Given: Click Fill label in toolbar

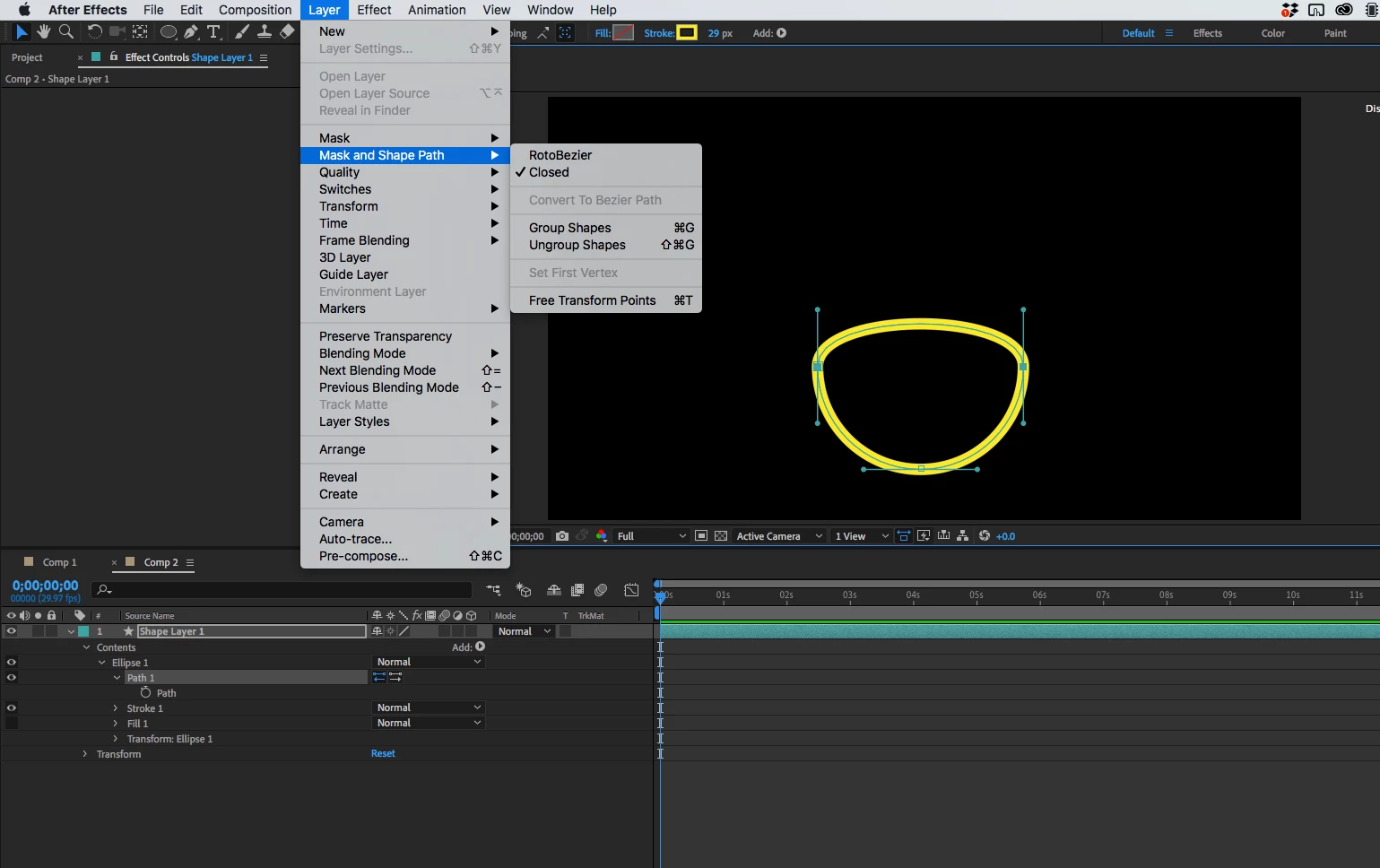Looking at the screenshot, I should (603, 33).
